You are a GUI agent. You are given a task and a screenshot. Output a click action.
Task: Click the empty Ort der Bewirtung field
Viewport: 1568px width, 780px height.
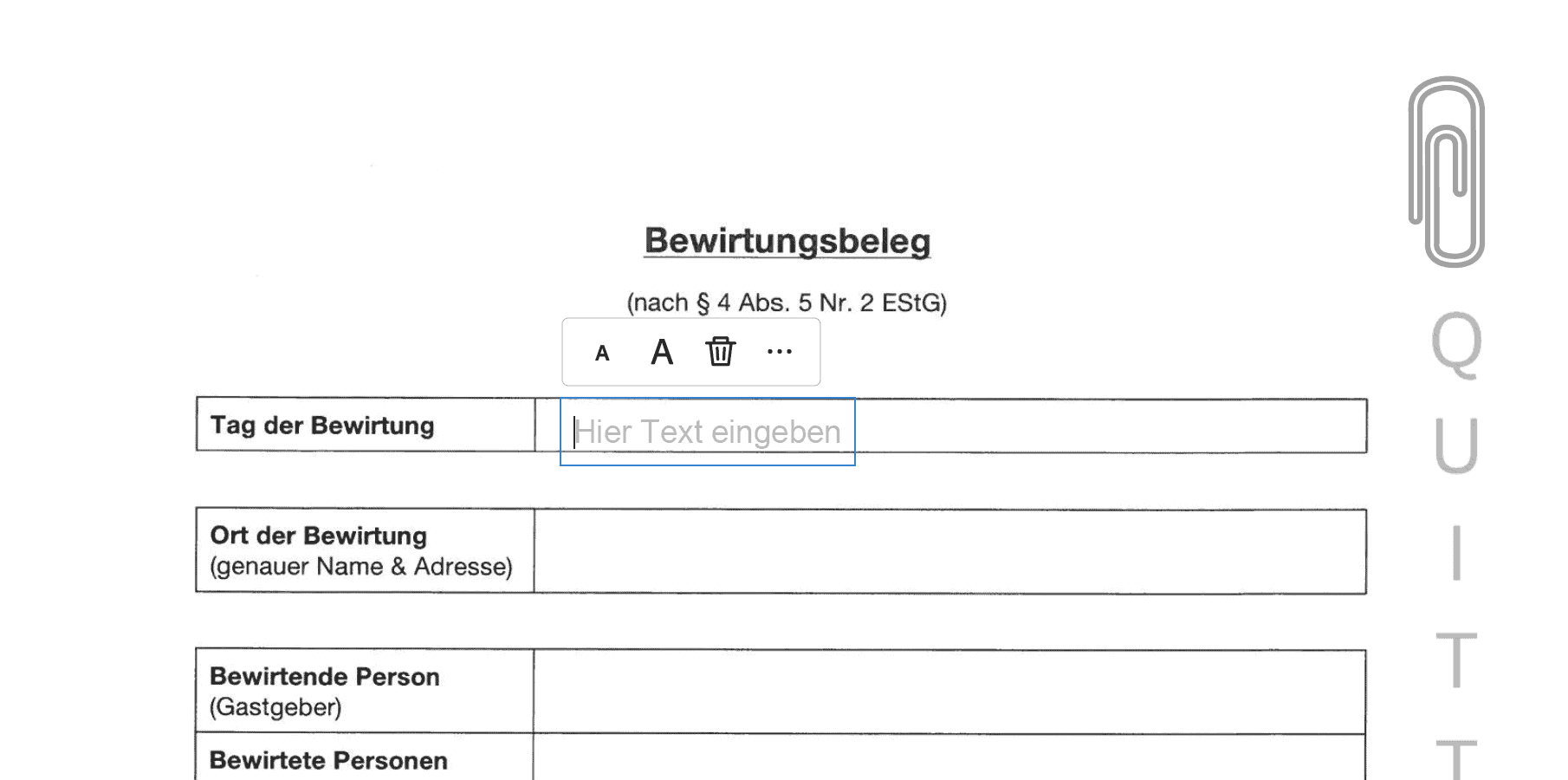pos(949,551)
